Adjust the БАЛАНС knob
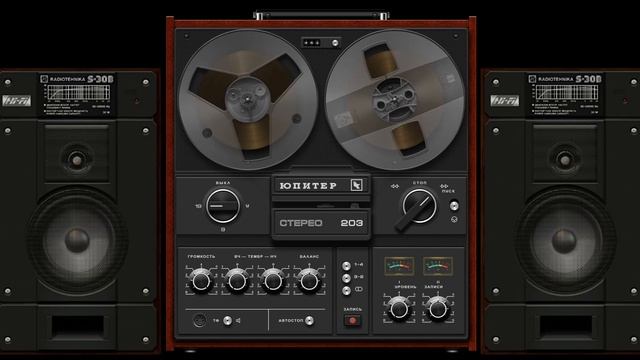 coord(309,281)
